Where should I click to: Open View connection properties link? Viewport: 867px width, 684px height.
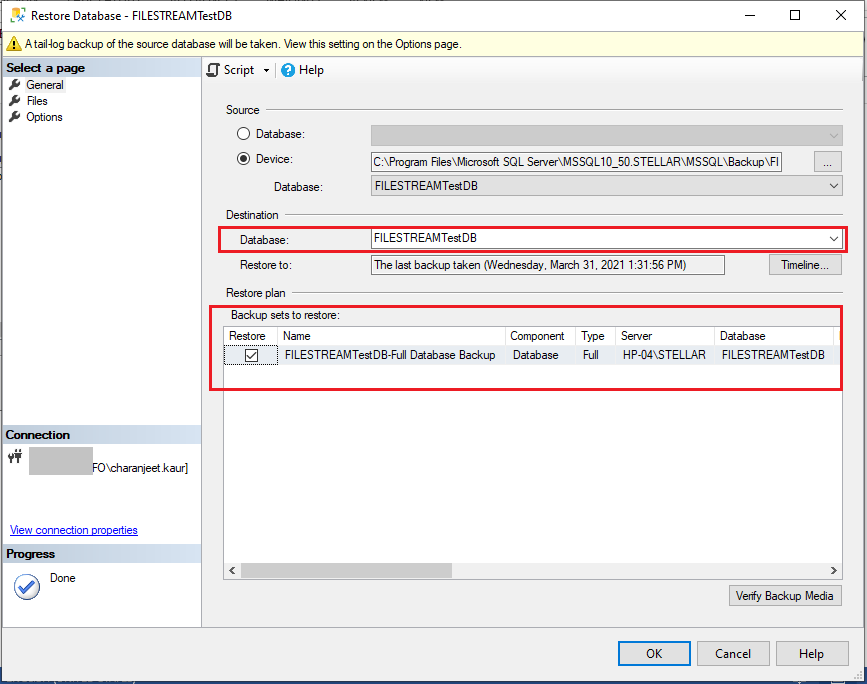tap(74, 530)
